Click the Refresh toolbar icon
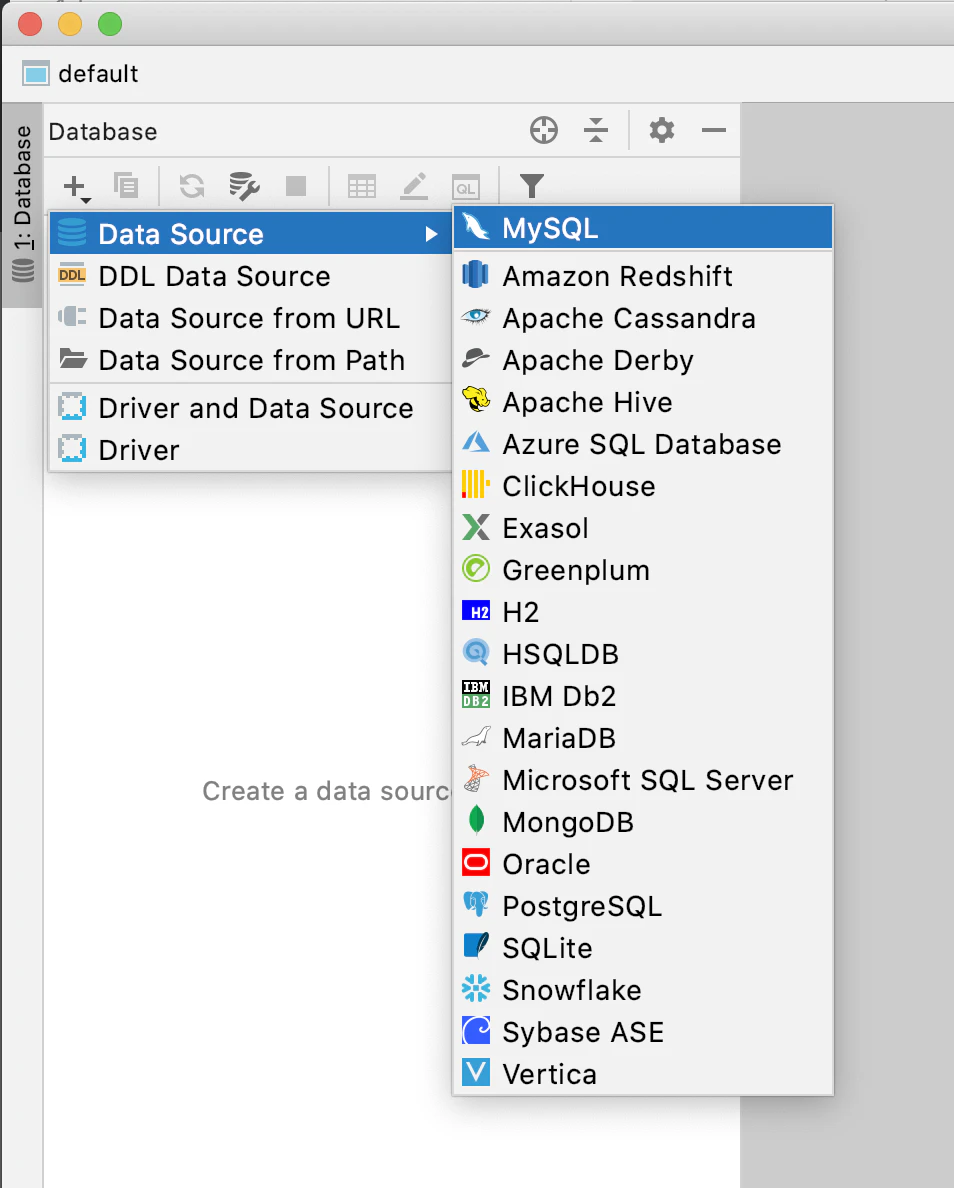954x1188 pixels. tap(192, 186)
